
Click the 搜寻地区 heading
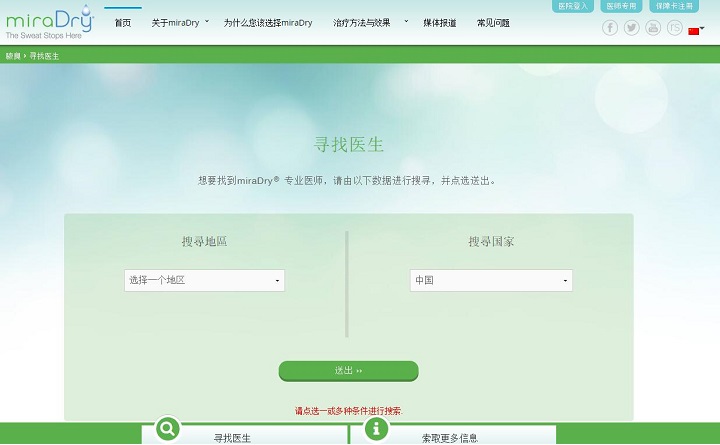point(204,242)
